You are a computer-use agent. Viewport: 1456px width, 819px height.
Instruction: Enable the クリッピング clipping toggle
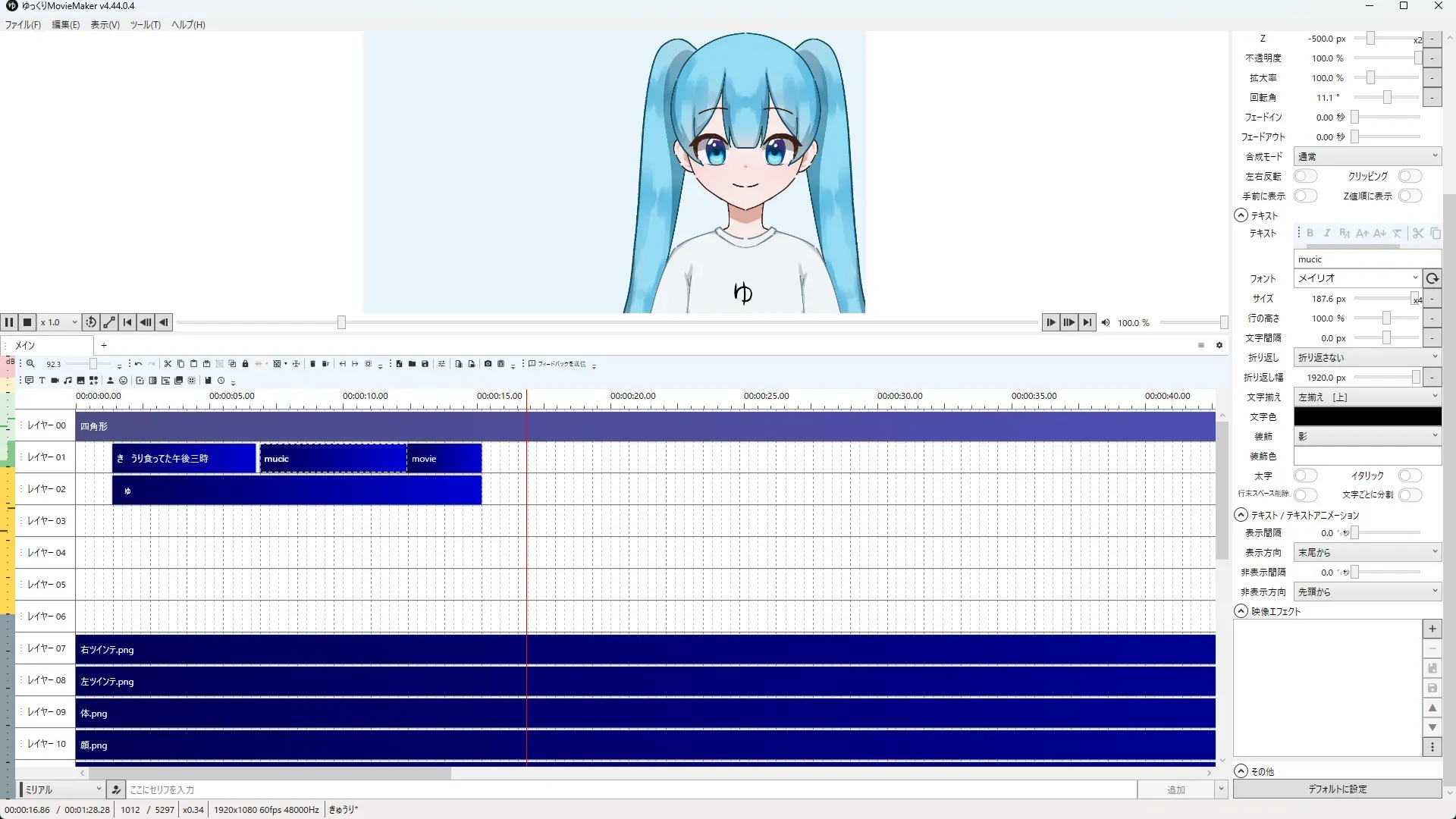click(1410, 176)
